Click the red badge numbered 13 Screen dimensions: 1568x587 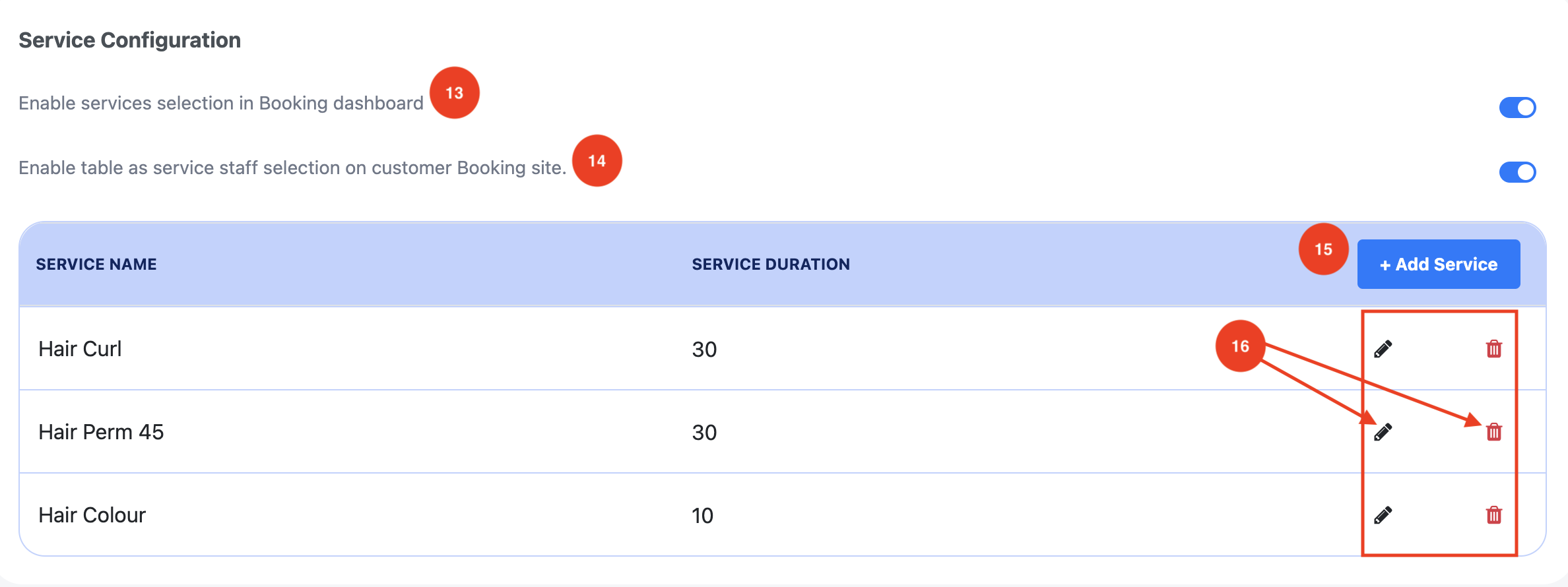[455, 93]
